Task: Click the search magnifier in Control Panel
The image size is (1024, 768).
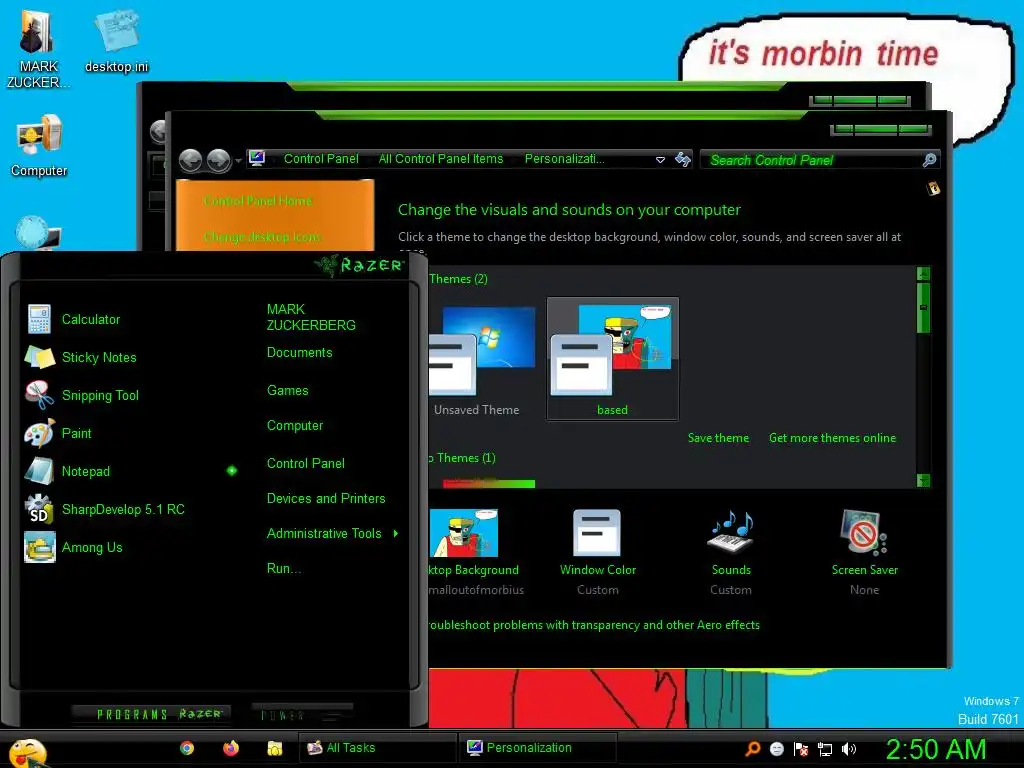Action: (929, 160)
